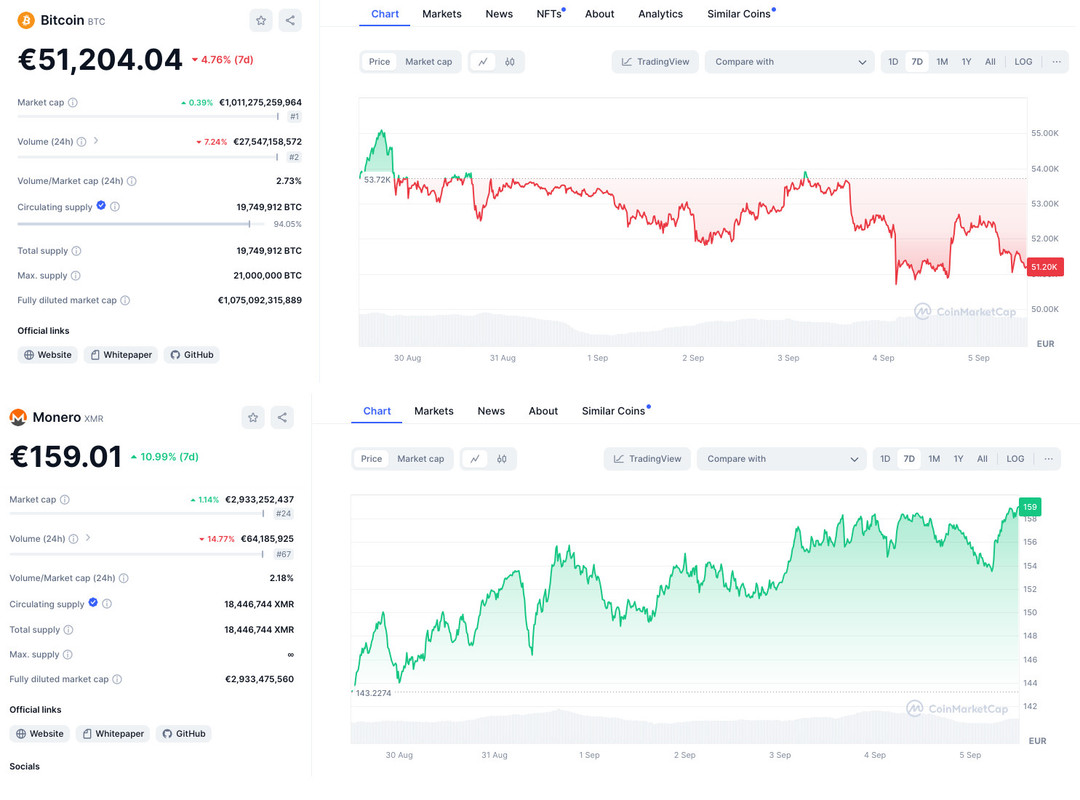Select candlestick view on Monero chart
This screenshot has height=800, width=1080.
[502, 459]
